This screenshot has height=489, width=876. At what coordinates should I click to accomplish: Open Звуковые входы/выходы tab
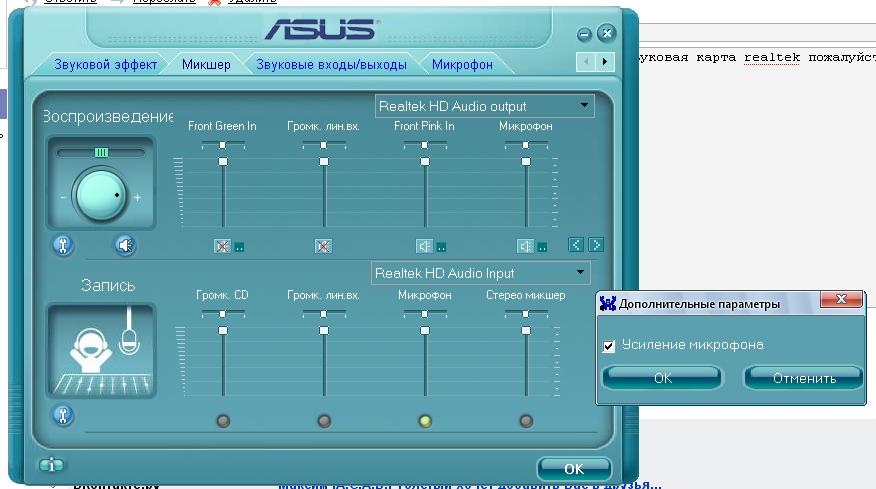[331, 65]
